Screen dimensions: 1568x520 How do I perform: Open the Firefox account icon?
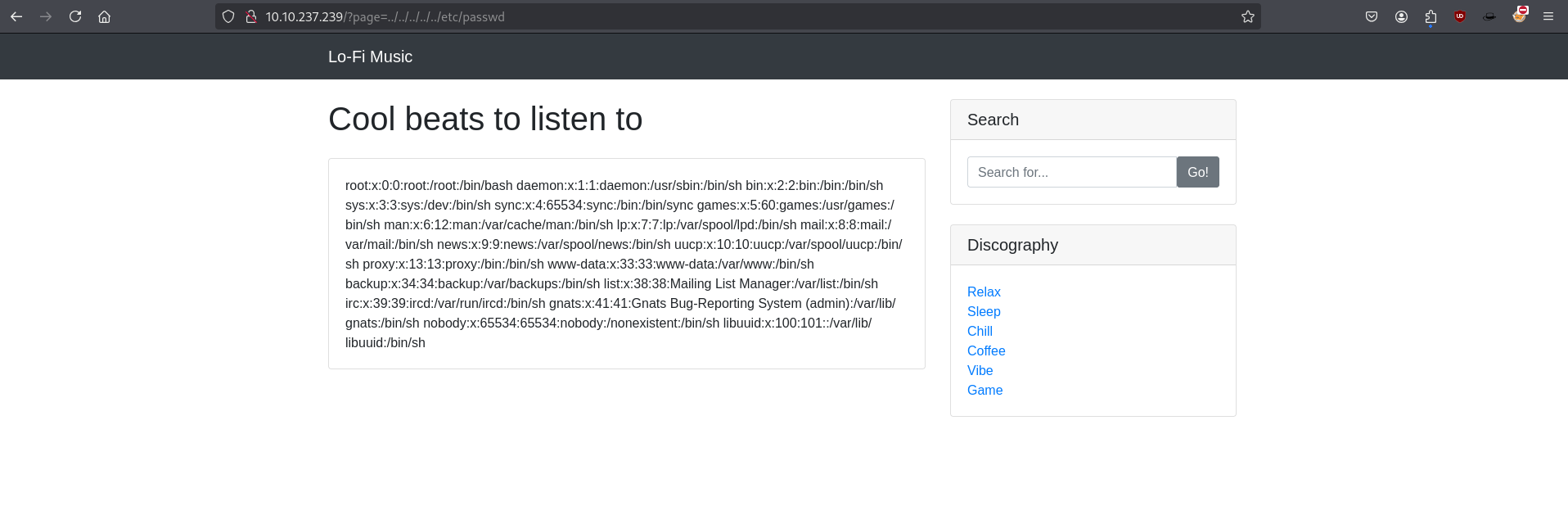(1401, 16)
